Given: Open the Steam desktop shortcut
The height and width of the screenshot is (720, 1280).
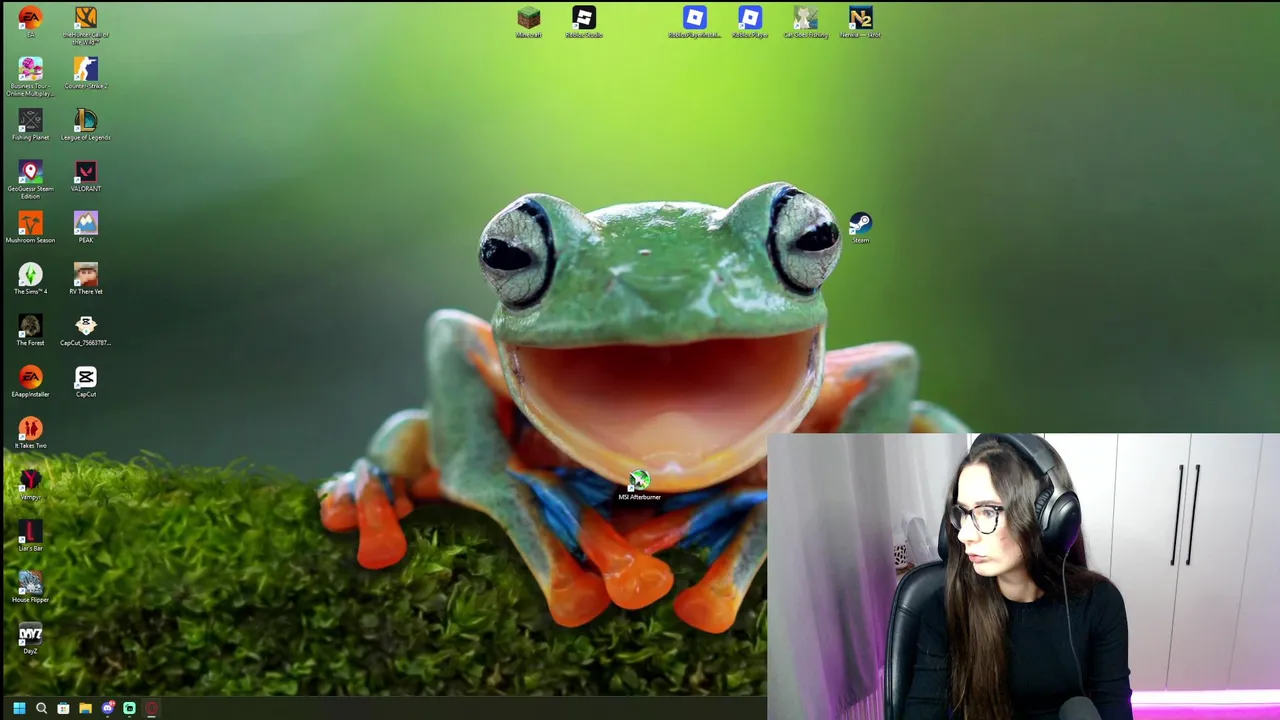Looking at the screenshot, I should [860, 223].
